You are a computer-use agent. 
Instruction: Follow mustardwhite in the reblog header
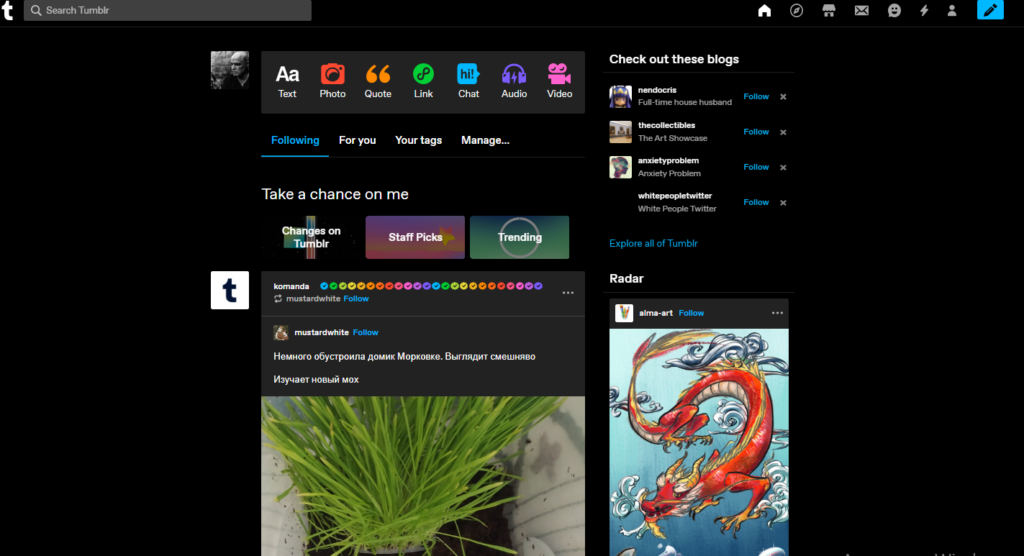(x=356, y=299)
